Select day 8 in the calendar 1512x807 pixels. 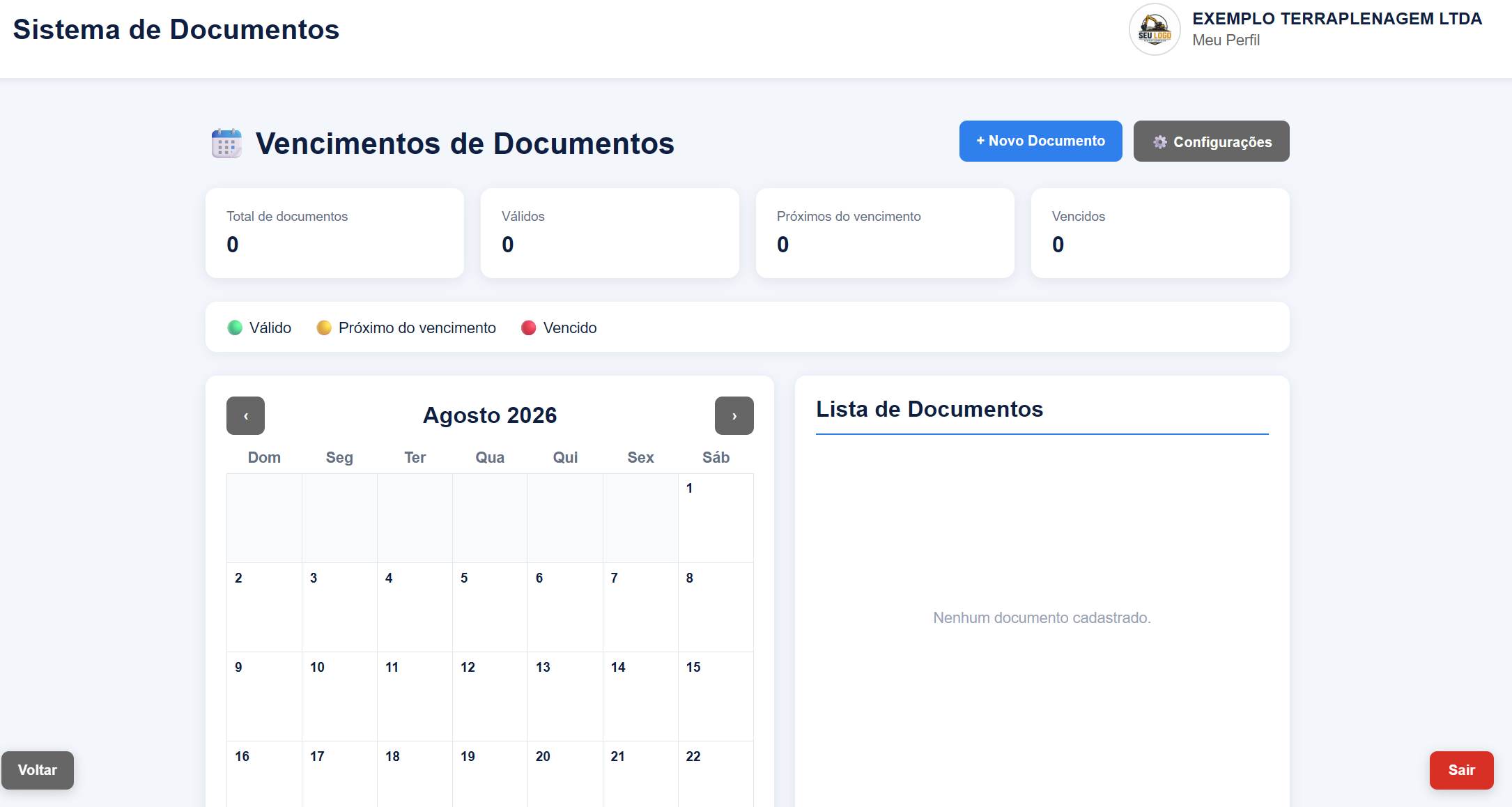pyautogui.click(x=716, y=607)
